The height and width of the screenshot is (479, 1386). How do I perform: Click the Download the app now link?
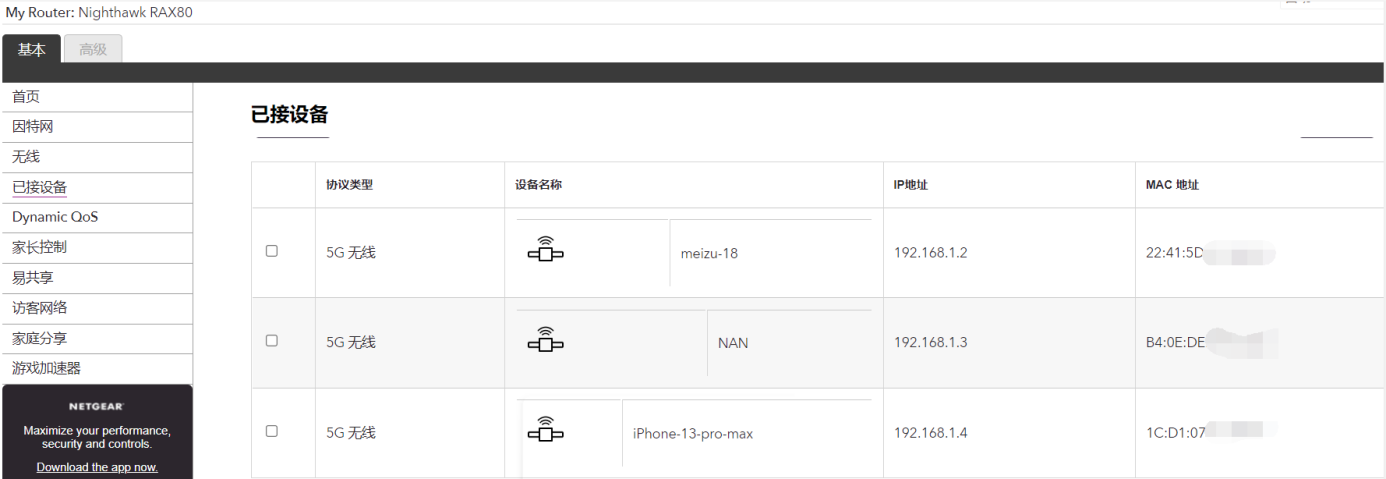(97, 467)
